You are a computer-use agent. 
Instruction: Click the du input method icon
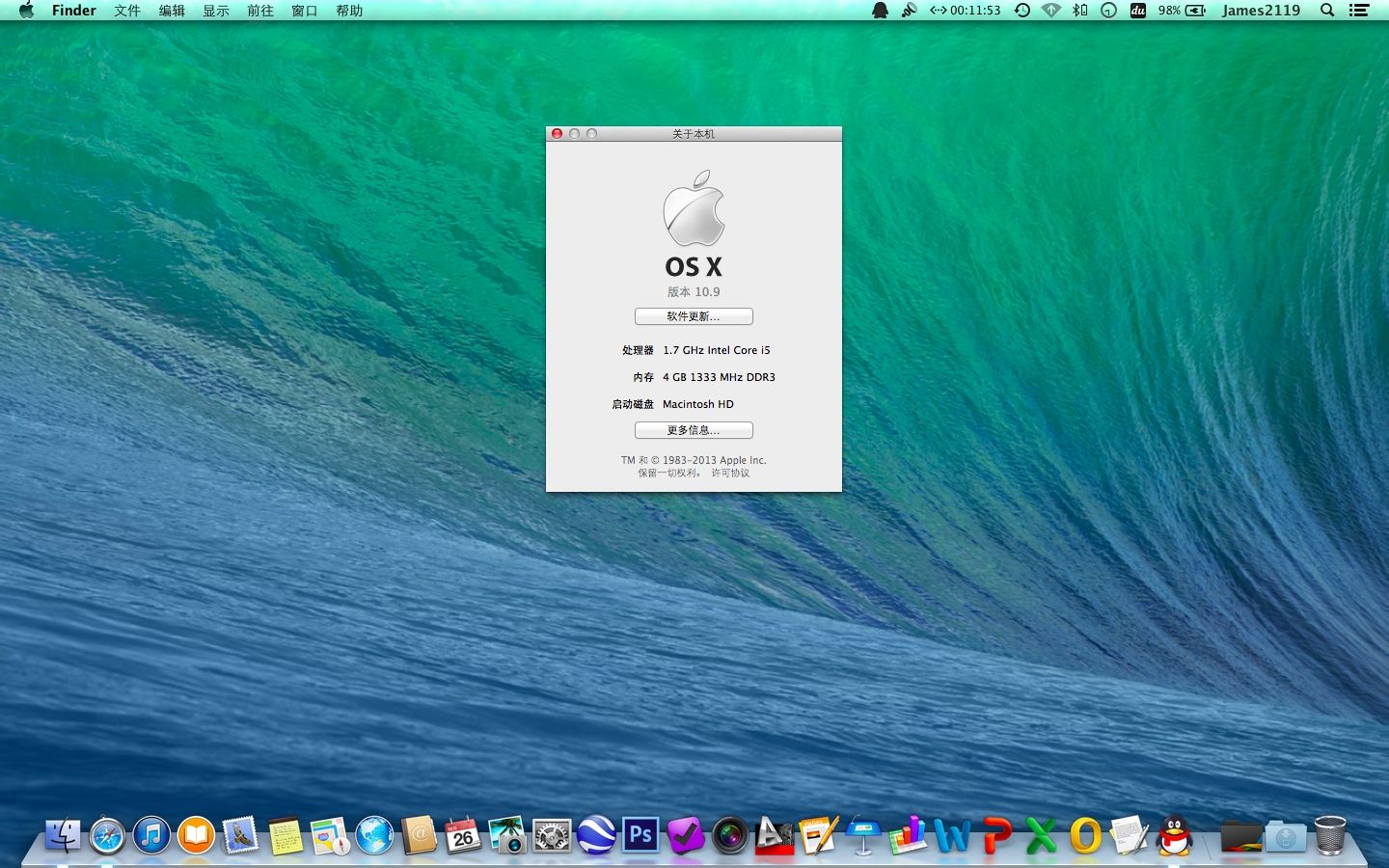[x=1138, y=11]
